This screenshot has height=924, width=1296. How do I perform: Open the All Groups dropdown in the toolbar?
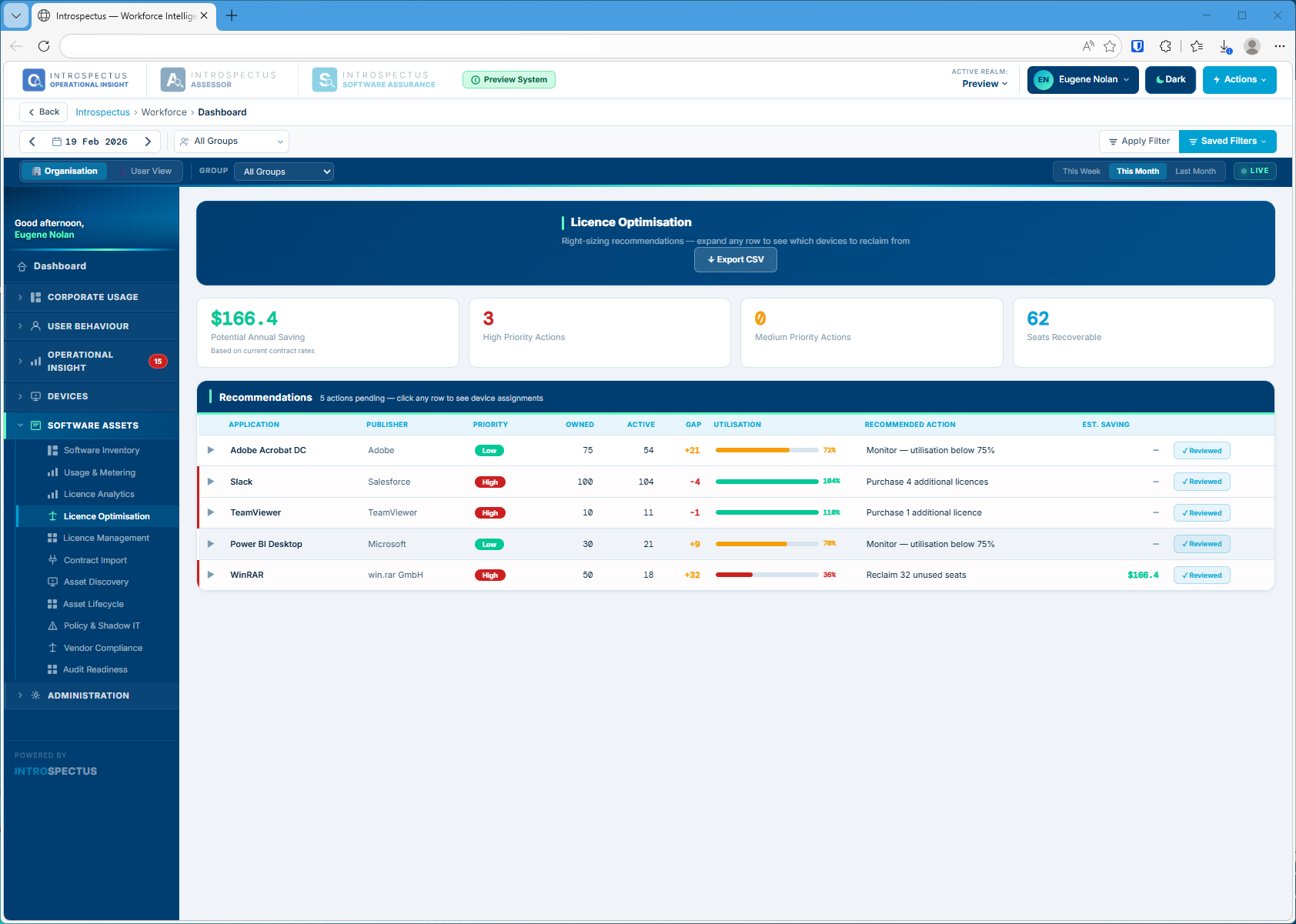(231, 141)
